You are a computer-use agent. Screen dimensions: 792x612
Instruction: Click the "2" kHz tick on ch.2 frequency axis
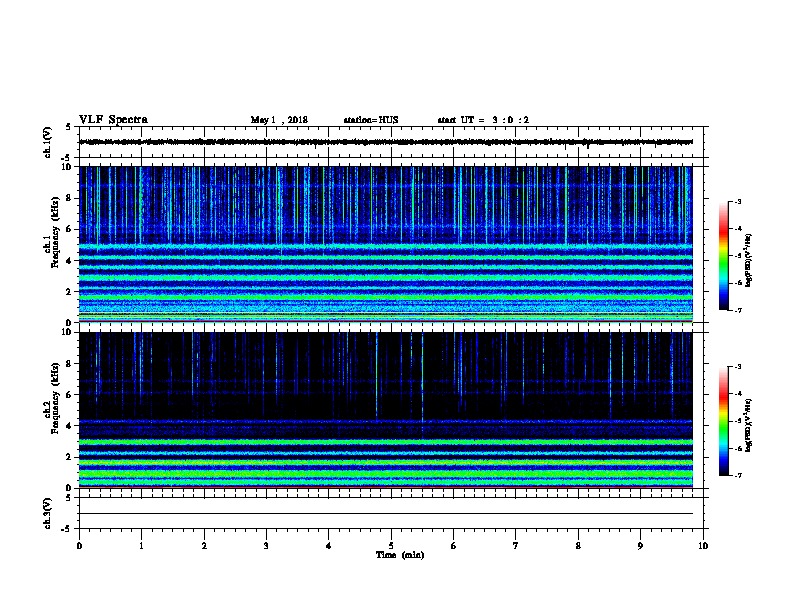point(68,457)
